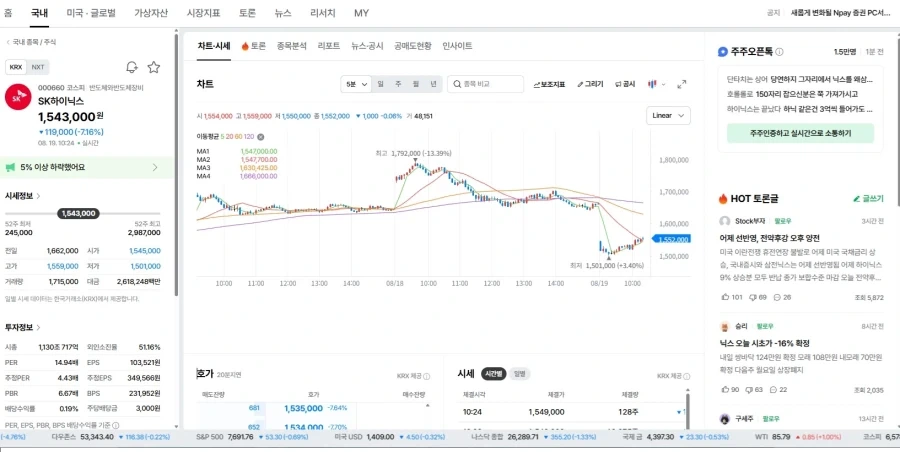Screen dimensions: 900x452
Task: Open post 어제 선반영, 전약후강 오후 양전
Action: point(770,238)
